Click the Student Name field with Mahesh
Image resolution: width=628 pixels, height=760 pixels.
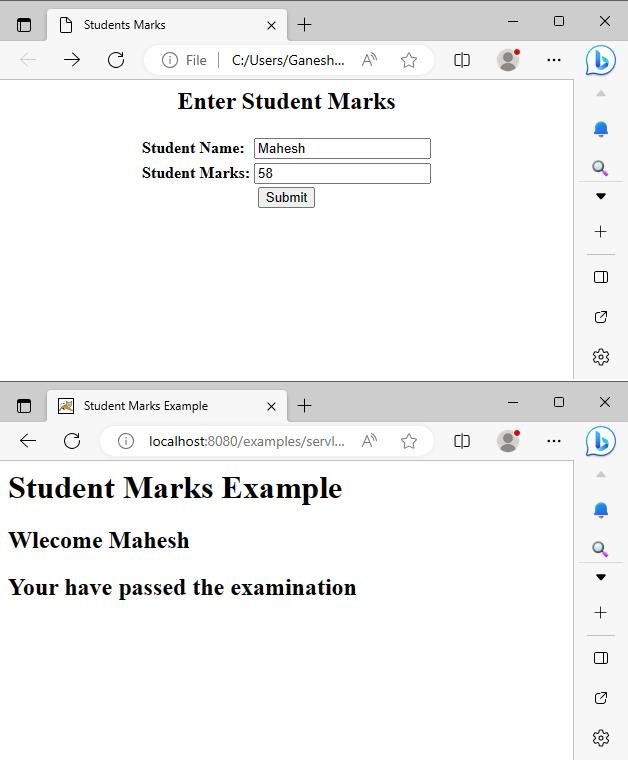click(342, 148)
